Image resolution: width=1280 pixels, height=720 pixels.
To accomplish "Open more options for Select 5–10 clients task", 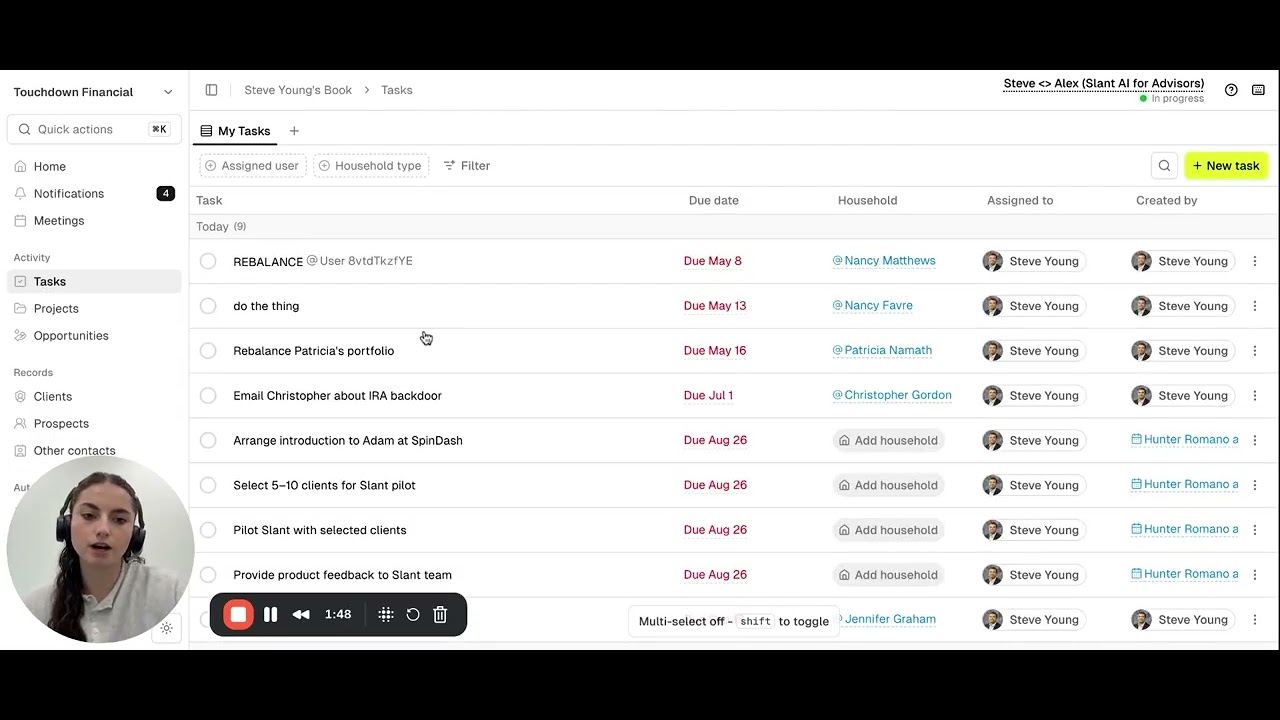I will (1254, 485).
